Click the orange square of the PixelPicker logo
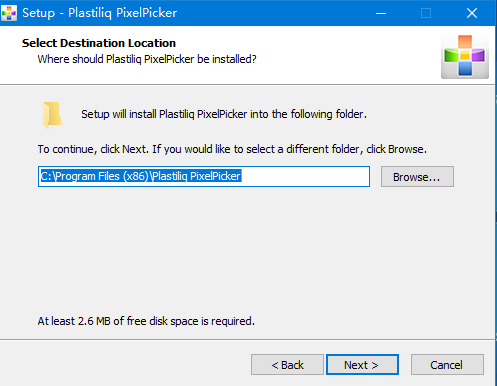Viewport: 497px width, 386px height. [465, 42]
